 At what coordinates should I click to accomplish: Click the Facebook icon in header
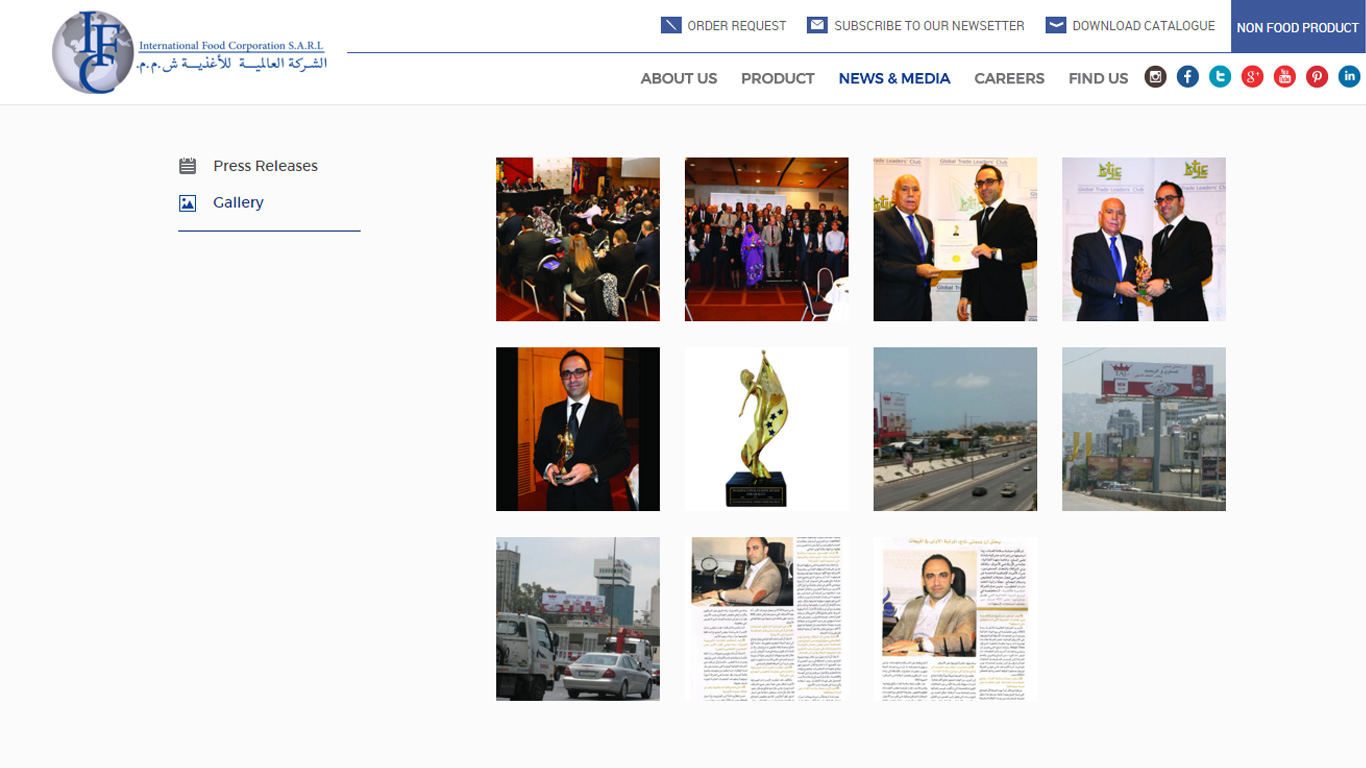tap(1187, 77)
